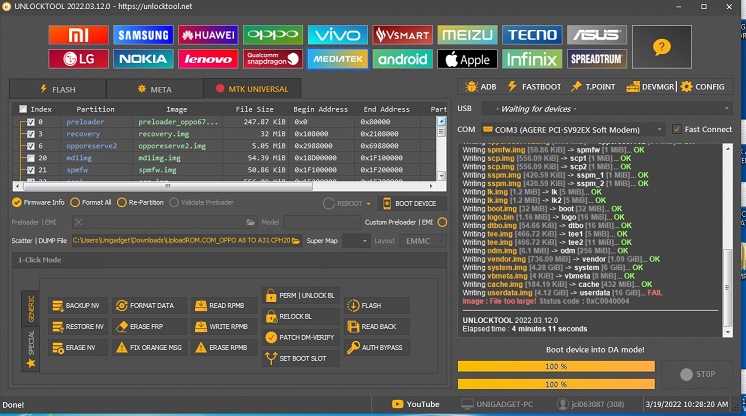Select the Samsung brand icon
This screenshot has height=416, width=746.
tap(143, 35)
